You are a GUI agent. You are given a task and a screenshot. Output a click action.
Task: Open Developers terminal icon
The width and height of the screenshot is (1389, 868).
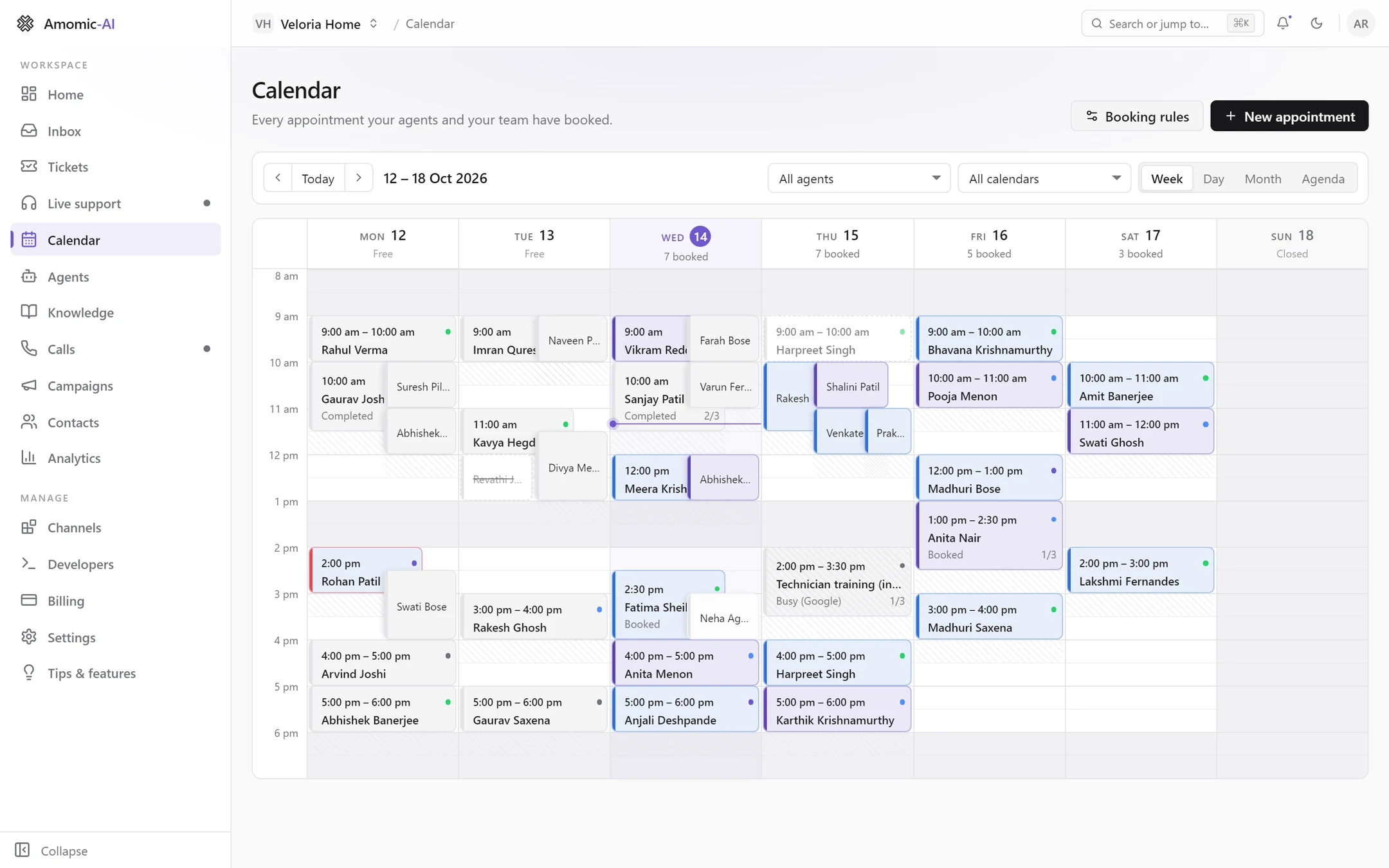click(x=29, y=564)
